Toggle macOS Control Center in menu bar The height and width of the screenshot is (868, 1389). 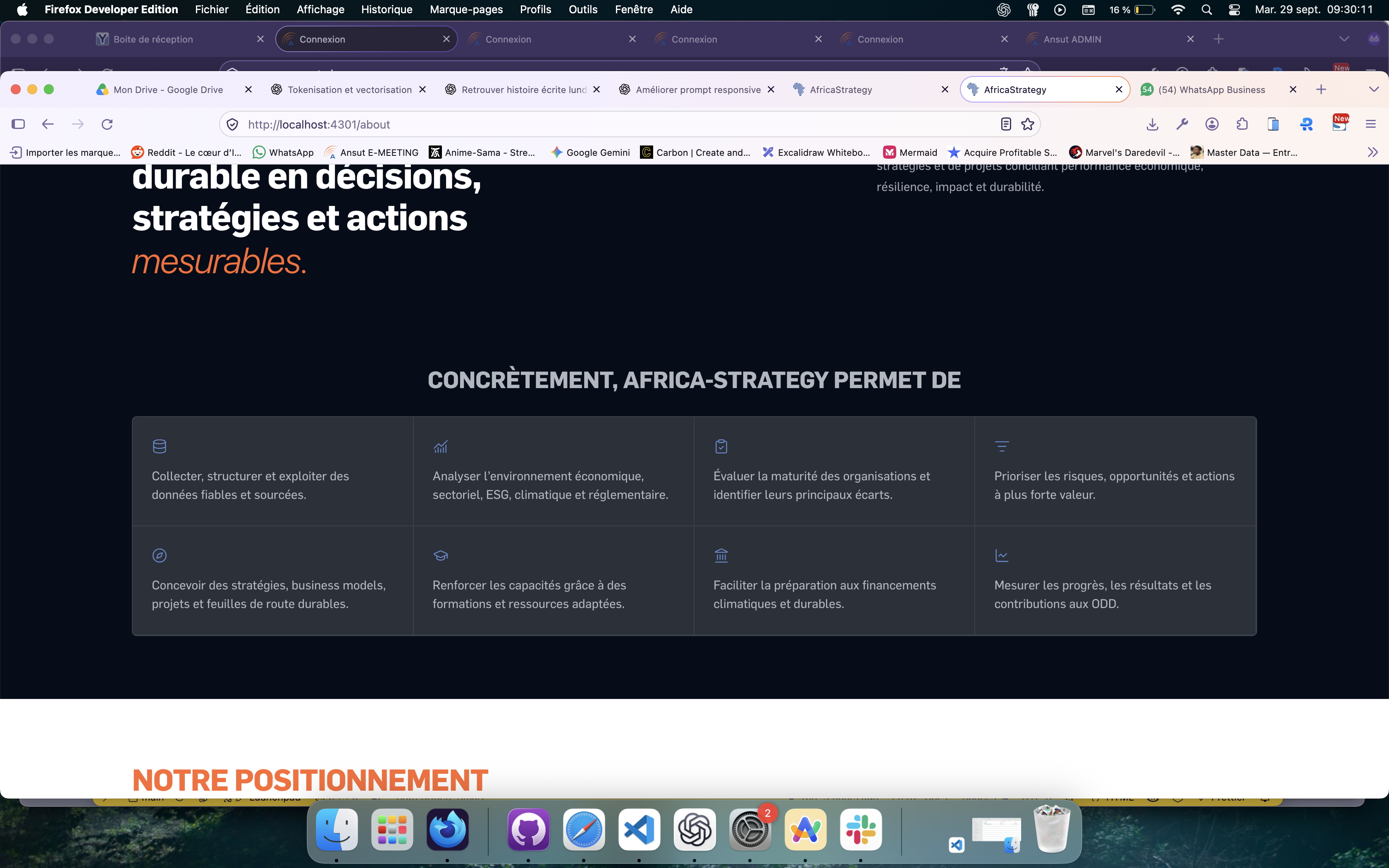1234,9
